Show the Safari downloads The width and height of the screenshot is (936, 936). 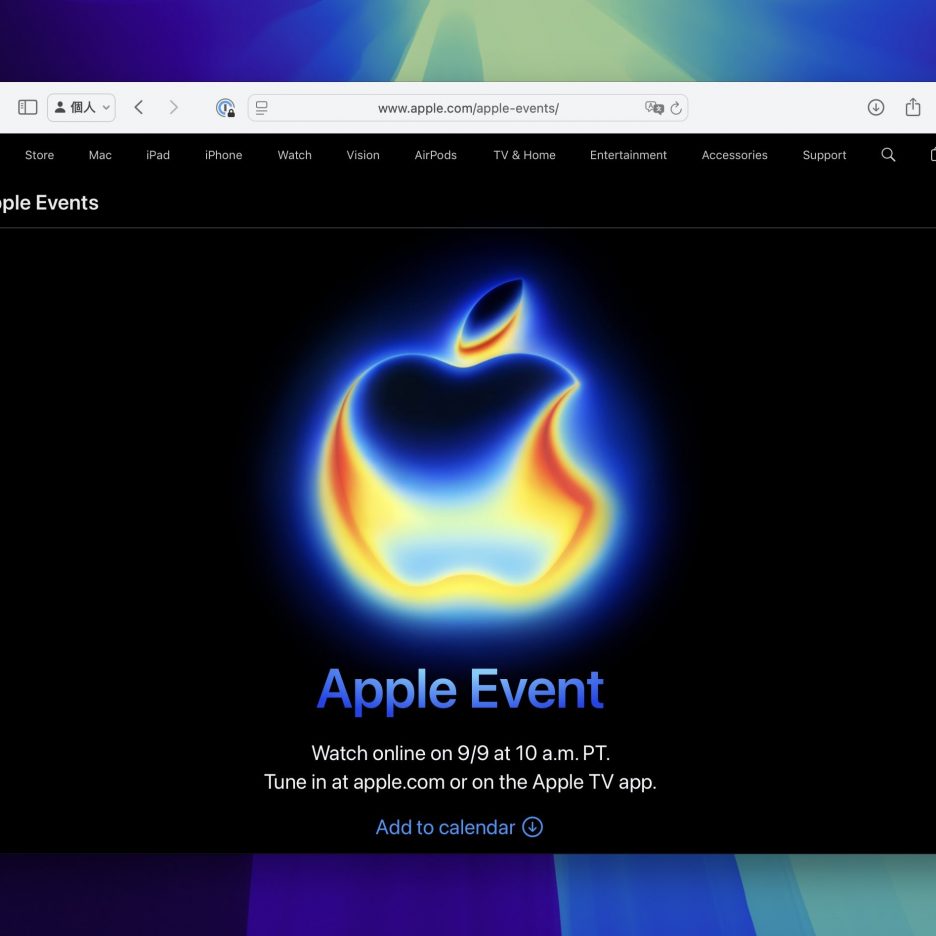click(876, 108)
